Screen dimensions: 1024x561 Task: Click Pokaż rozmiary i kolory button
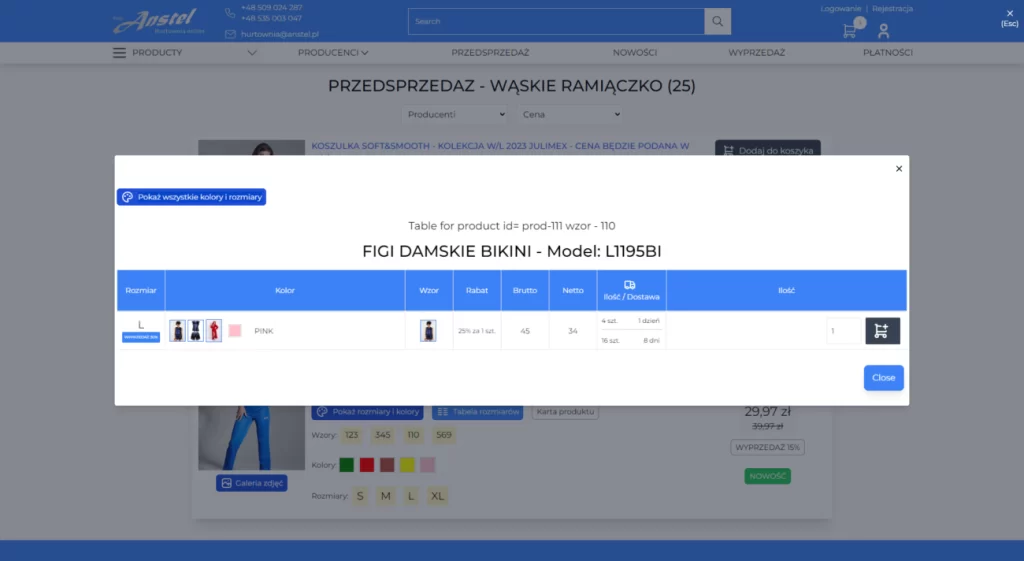pos(368,412)
